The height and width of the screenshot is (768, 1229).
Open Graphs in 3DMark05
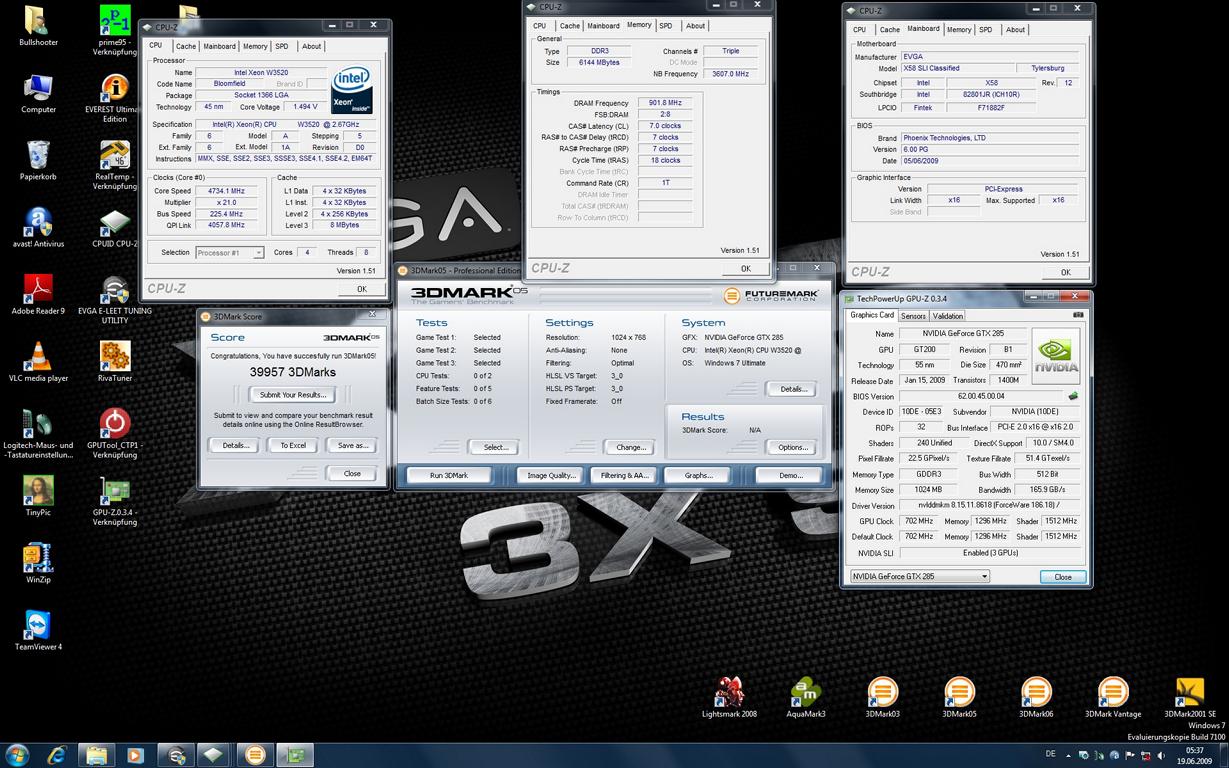pyautogui.click(x=698, y=475)
